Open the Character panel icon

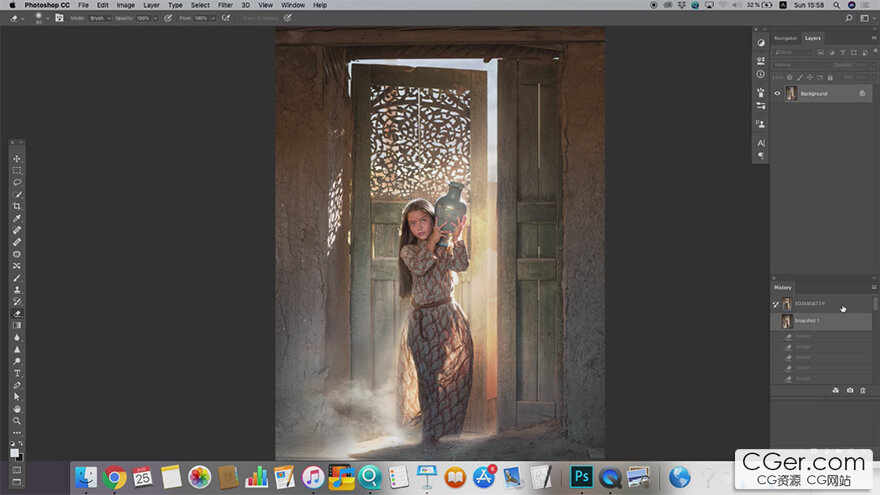click(x=760, y=143)
